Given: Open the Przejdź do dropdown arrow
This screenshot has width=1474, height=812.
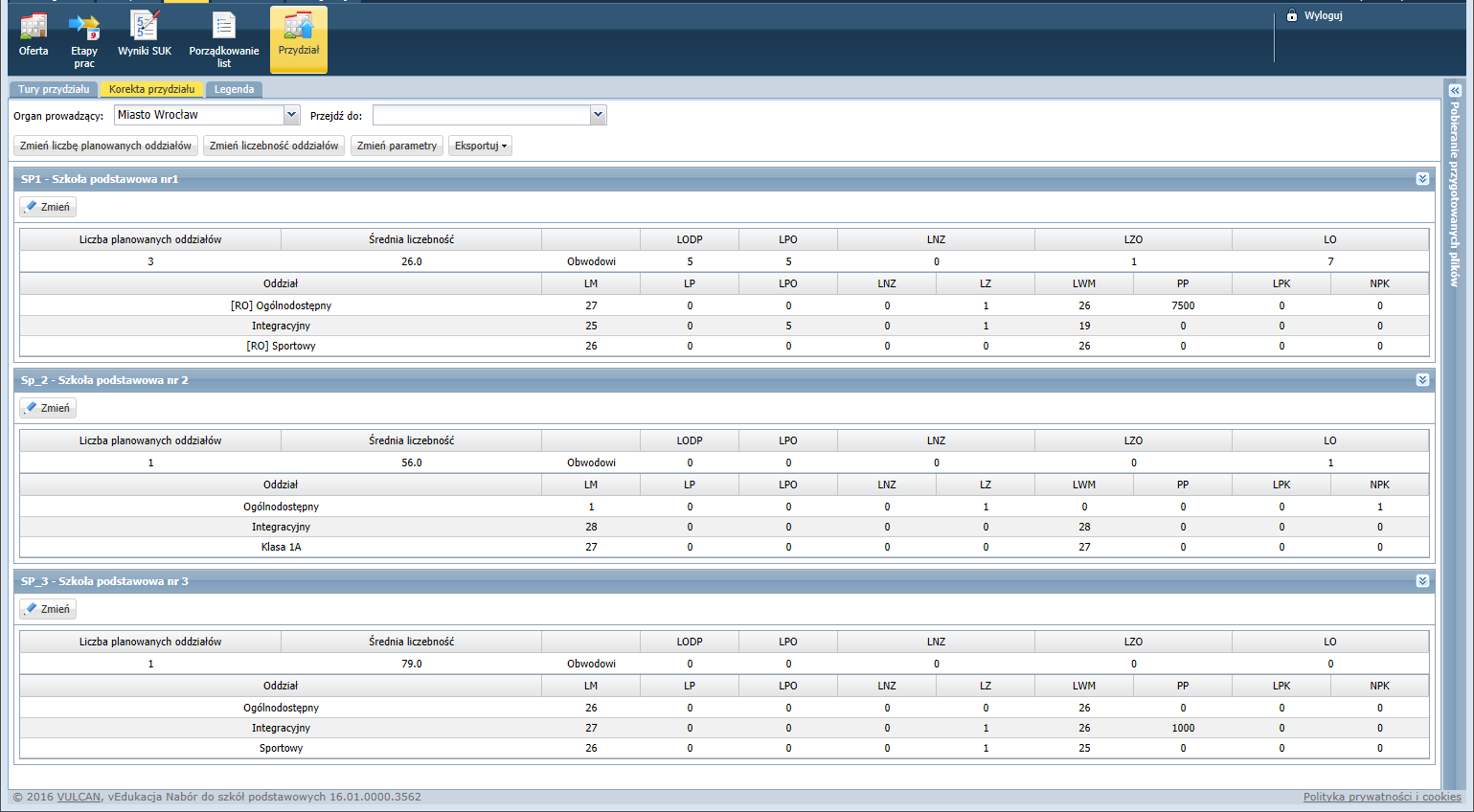Looking at the screenshot, I should point(599,115).
